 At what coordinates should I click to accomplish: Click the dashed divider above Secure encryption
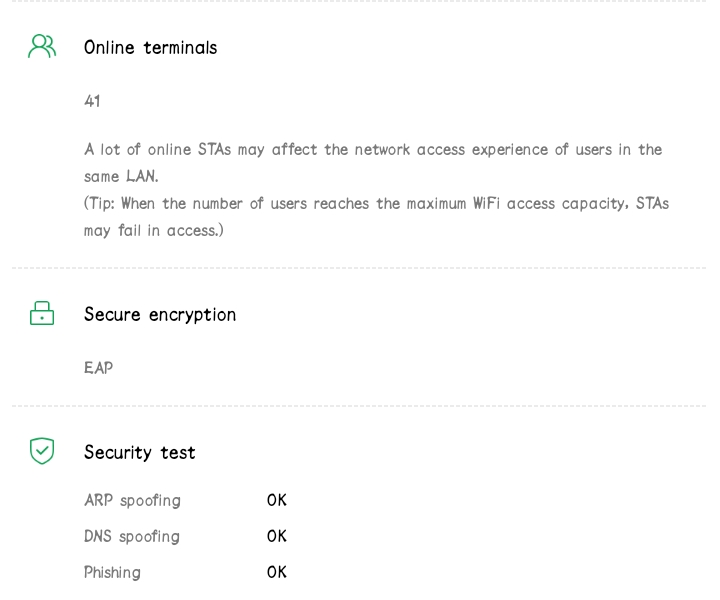360,268
